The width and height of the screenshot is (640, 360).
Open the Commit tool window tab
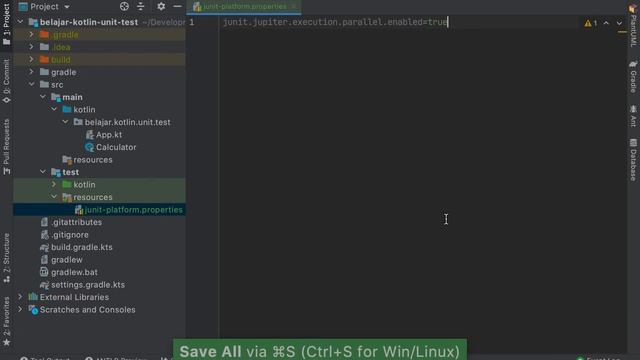tap(7, 81)
